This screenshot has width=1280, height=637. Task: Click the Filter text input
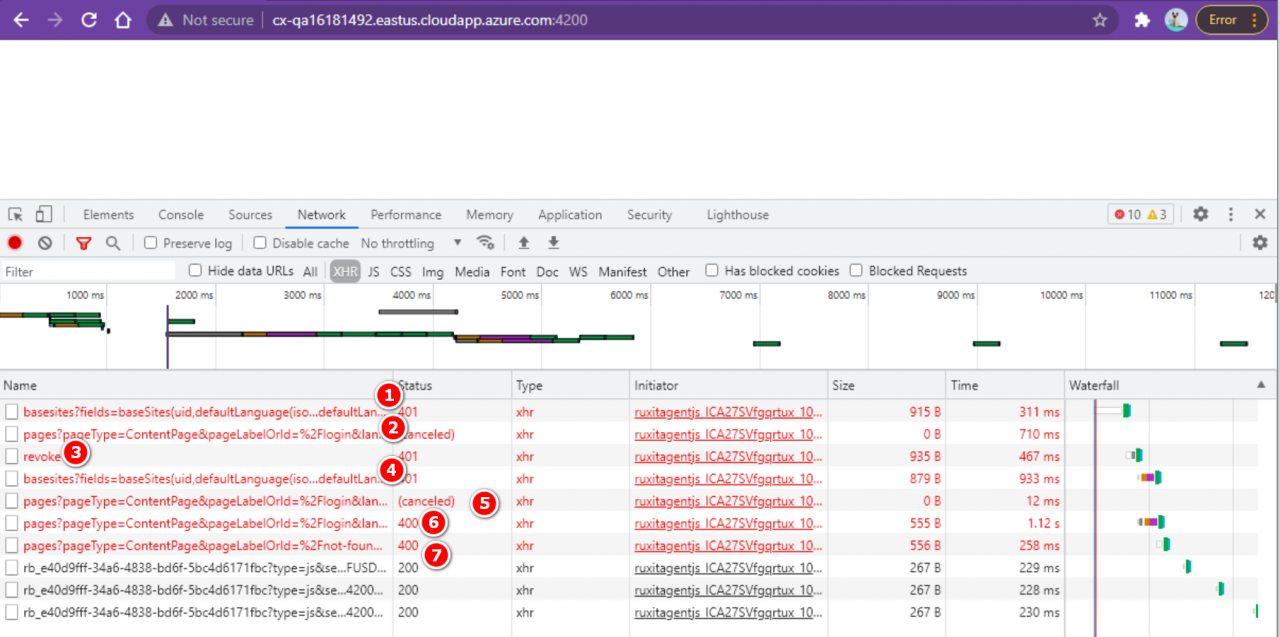[x=88, y=272]
